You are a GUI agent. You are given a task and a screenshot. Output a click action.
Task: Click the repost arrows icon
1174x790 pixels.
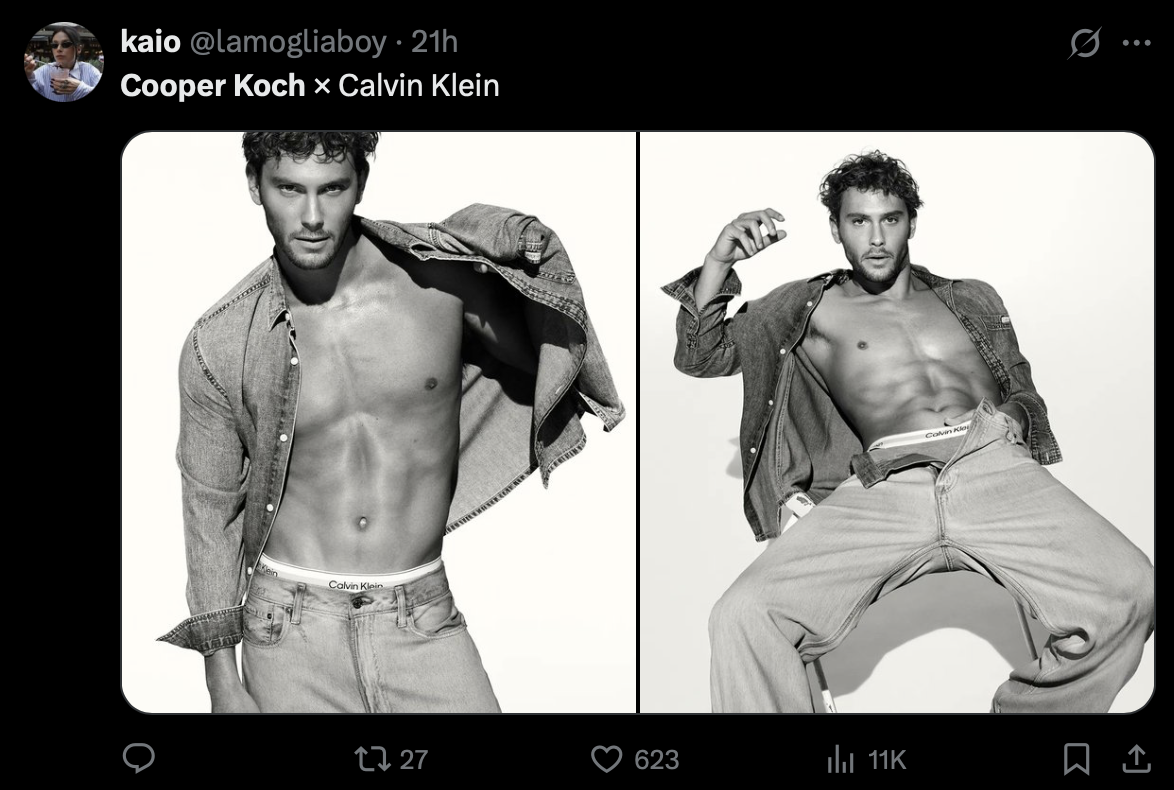coord(371,759)
